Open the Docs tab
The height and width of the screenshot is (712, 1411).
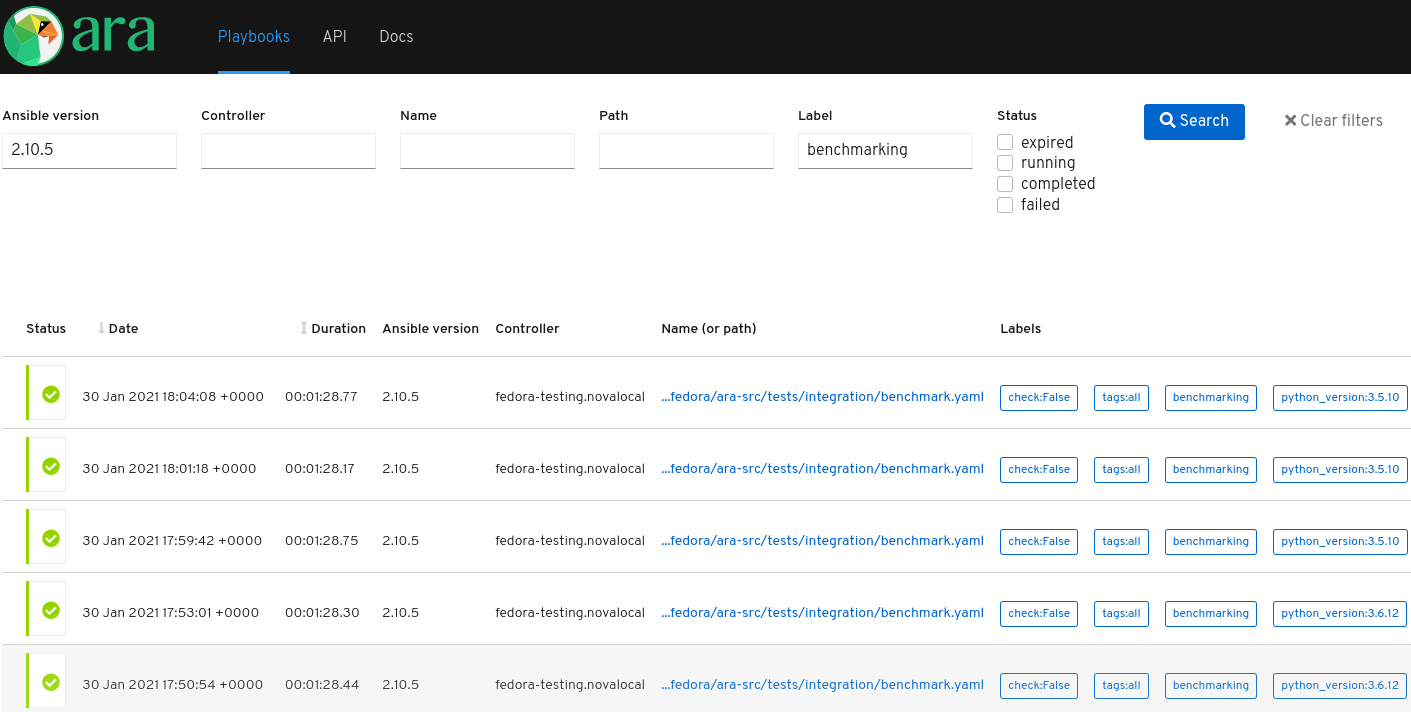tap(395, 36)
